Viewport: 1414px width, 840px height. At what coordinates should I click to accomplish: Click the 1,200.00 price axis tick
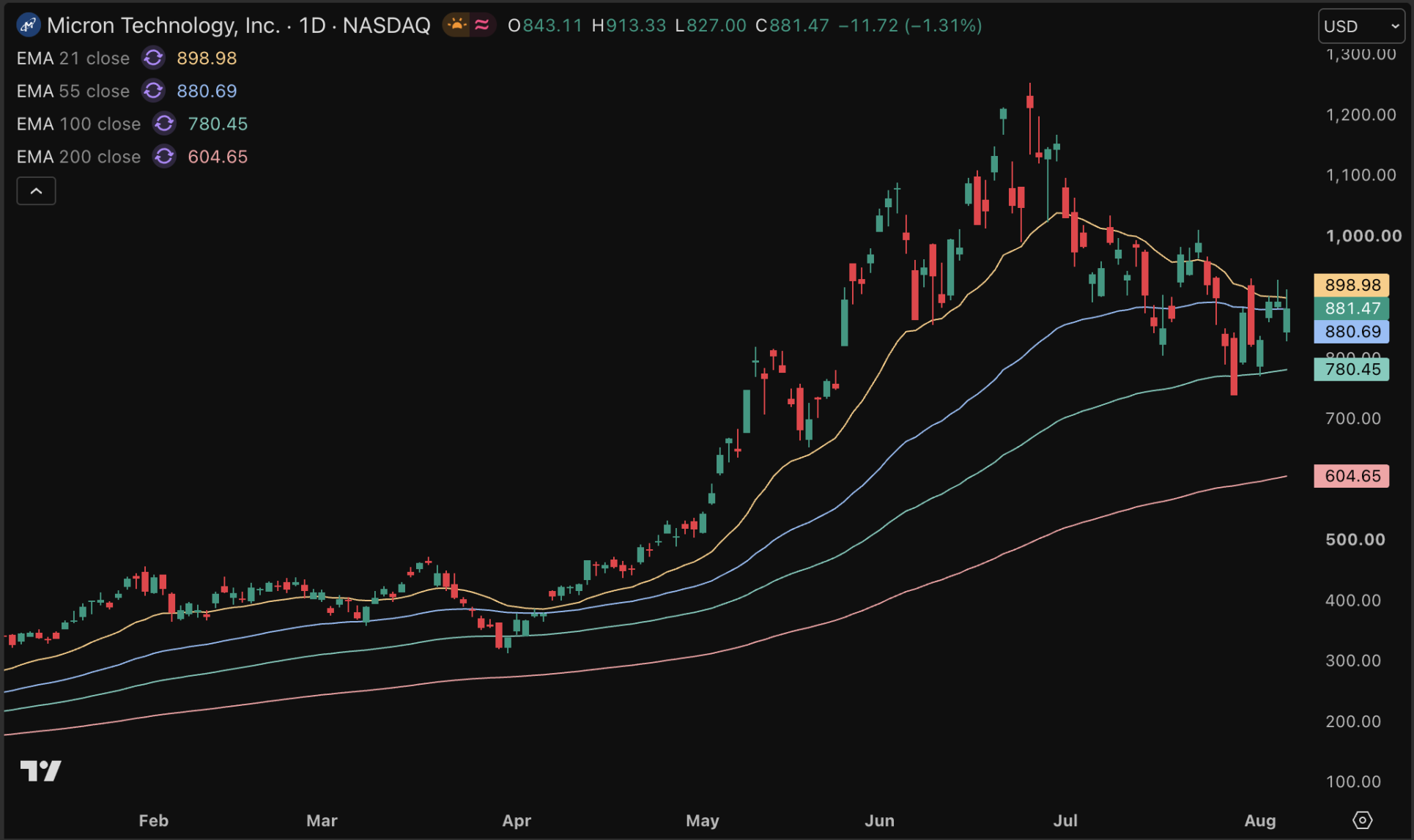[1361, 115]
